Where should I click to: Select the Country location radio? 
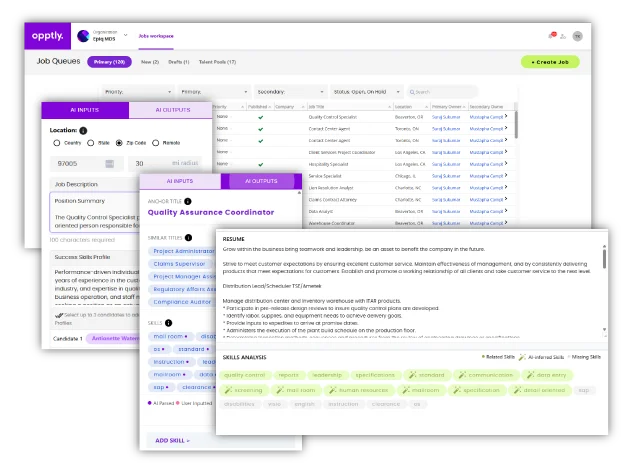[57, 143]
